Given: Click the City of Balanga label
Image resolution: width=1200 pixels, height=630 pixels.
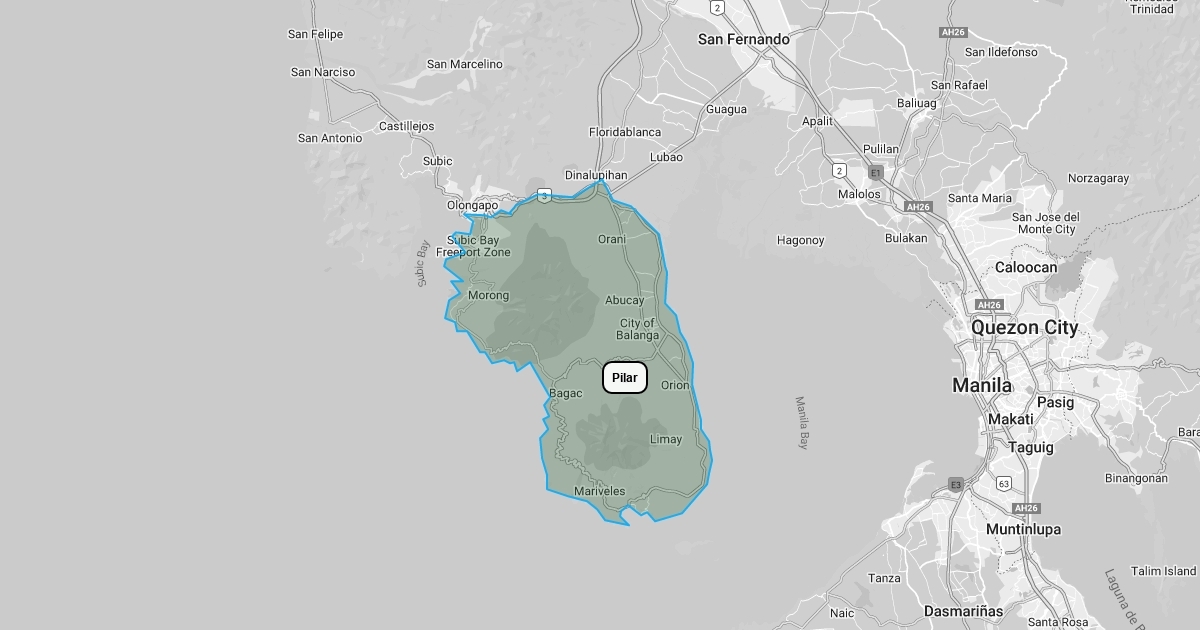Looking at the screenshot, I should 638,329.
